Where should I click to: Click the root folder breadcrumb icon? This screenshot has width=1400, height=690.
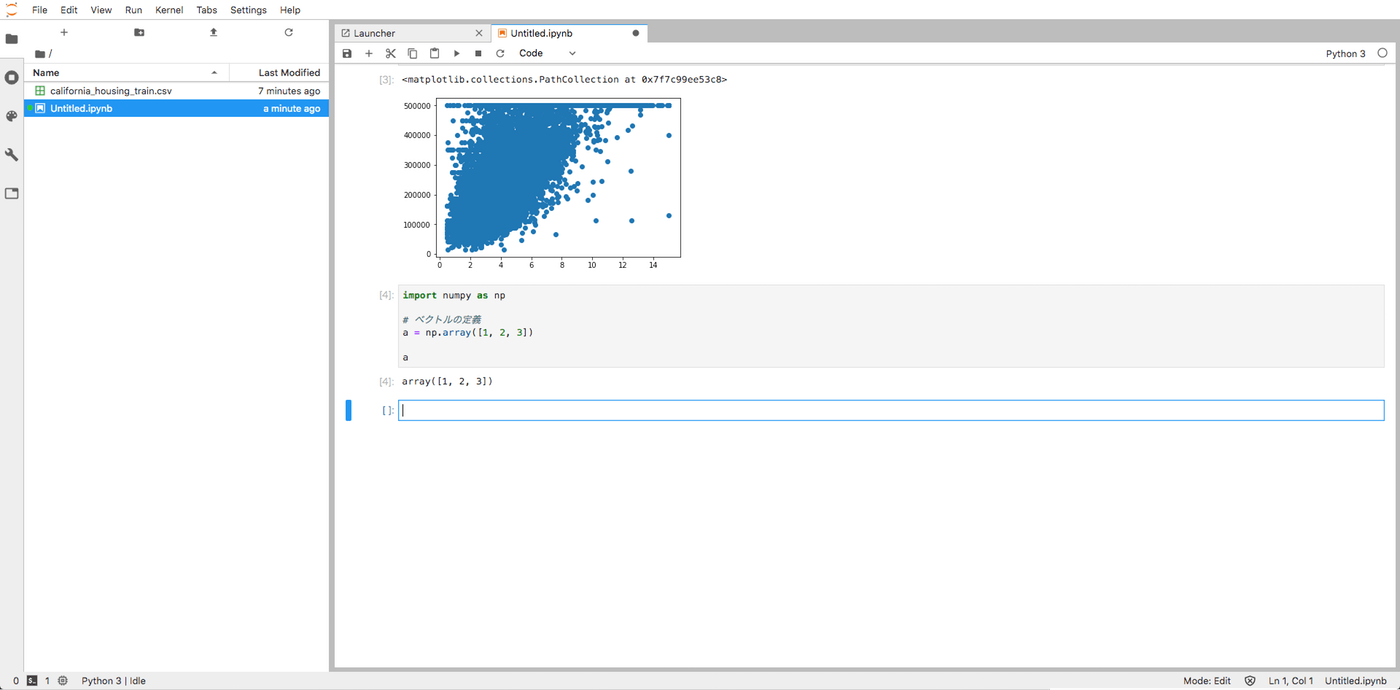(x=40, y=54)
